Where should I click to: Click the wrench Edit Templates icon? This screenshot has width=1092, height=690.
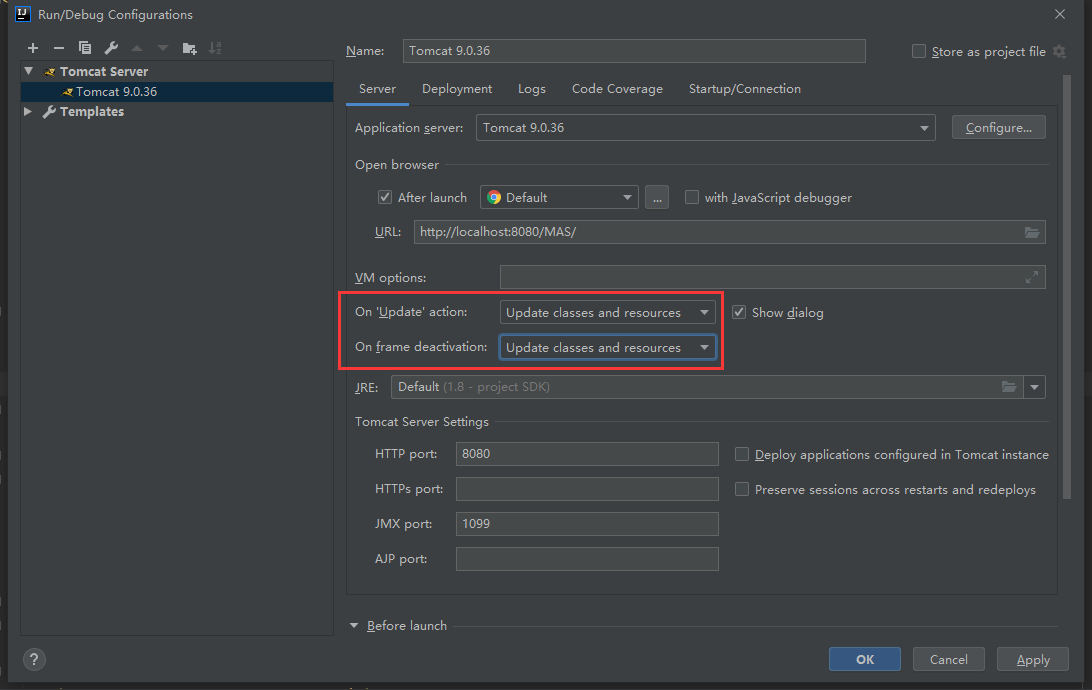(111, 48)
